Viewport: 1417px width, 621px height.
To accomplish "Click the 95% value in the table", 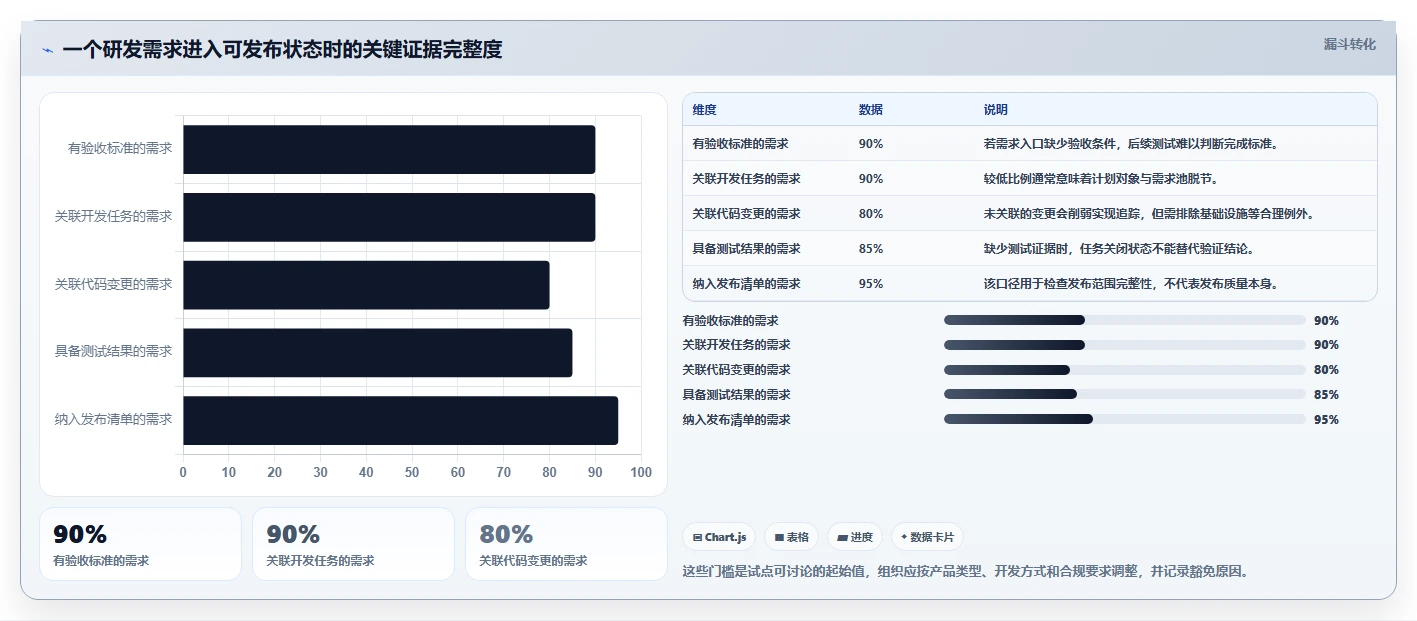I will (870, 284).
